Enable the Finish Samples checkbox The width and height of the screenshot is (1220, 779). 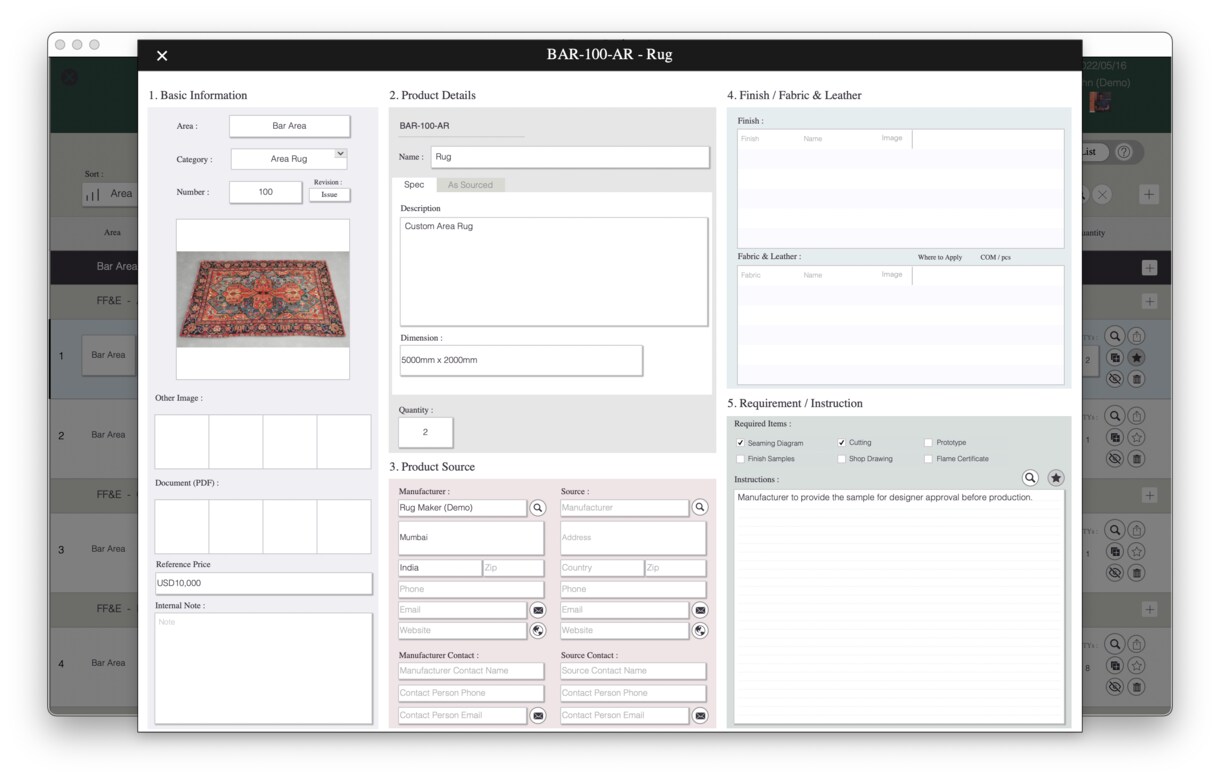pyautogui.click(x=740, y=459)
